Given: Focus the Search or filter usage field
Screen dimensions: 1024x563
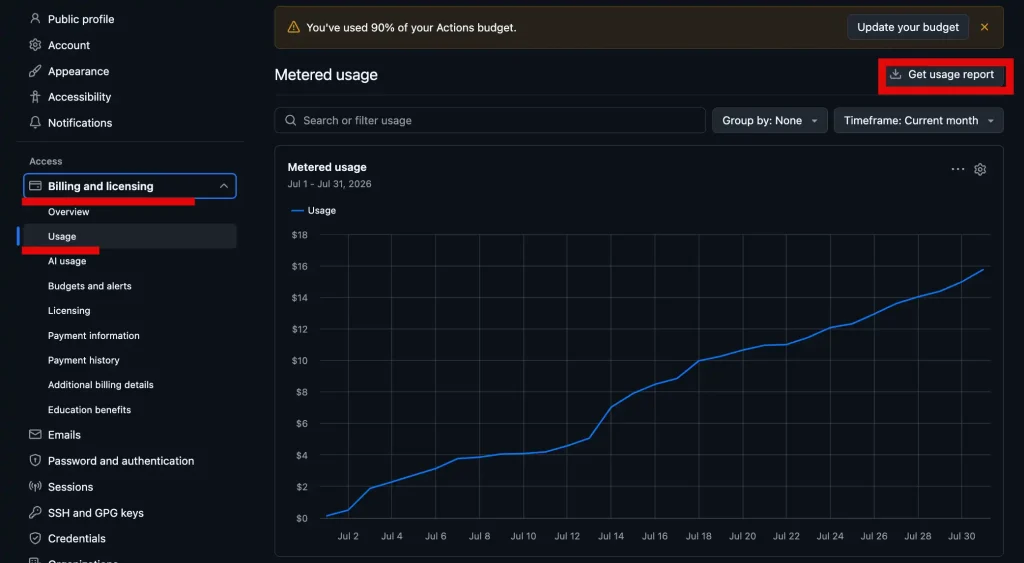Looking at the screenshot, I should point(490,120).
